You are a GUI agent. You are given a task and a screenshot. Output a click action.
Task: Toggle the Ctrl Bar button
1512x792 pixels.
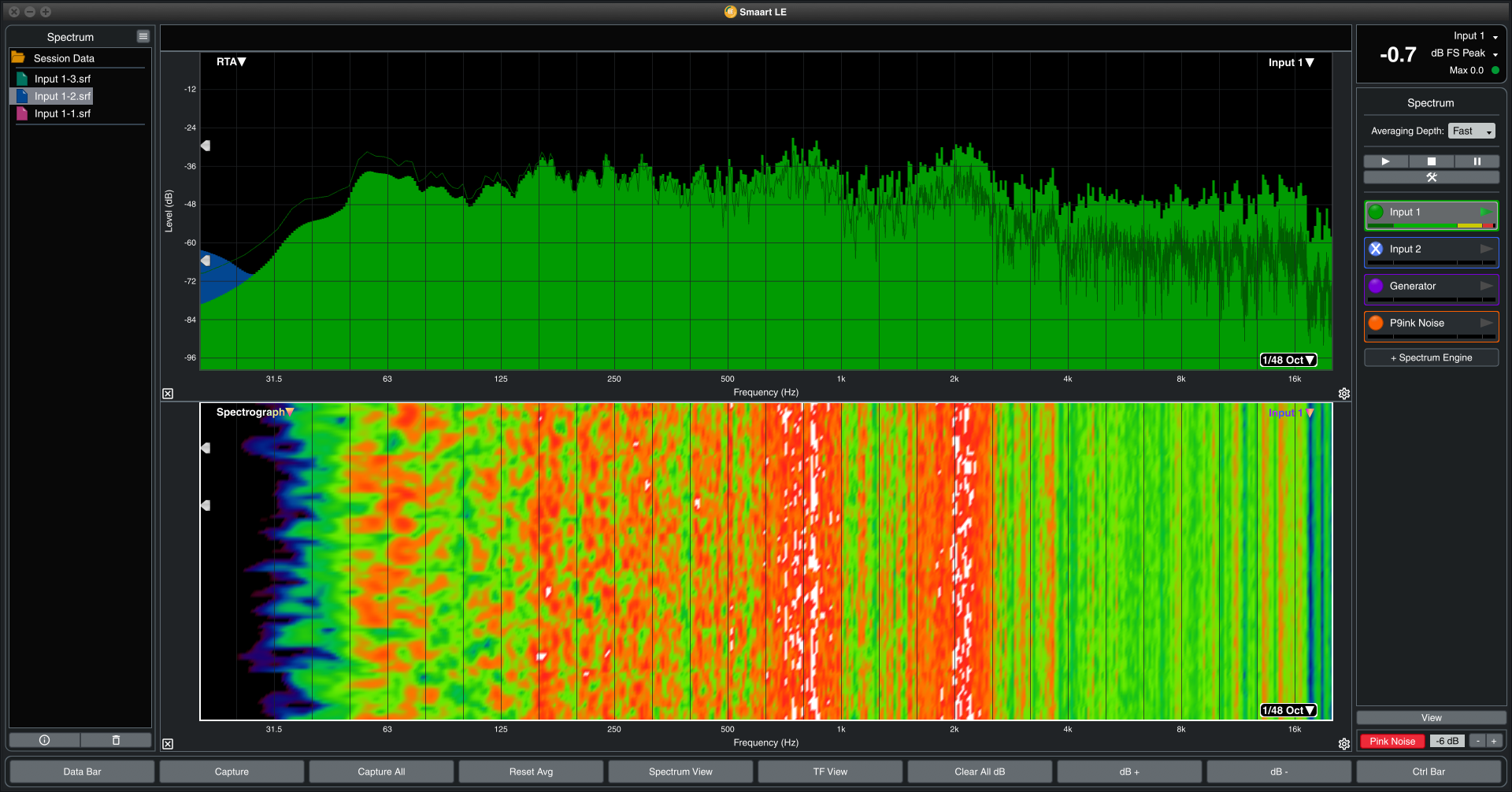[1429, 772]
